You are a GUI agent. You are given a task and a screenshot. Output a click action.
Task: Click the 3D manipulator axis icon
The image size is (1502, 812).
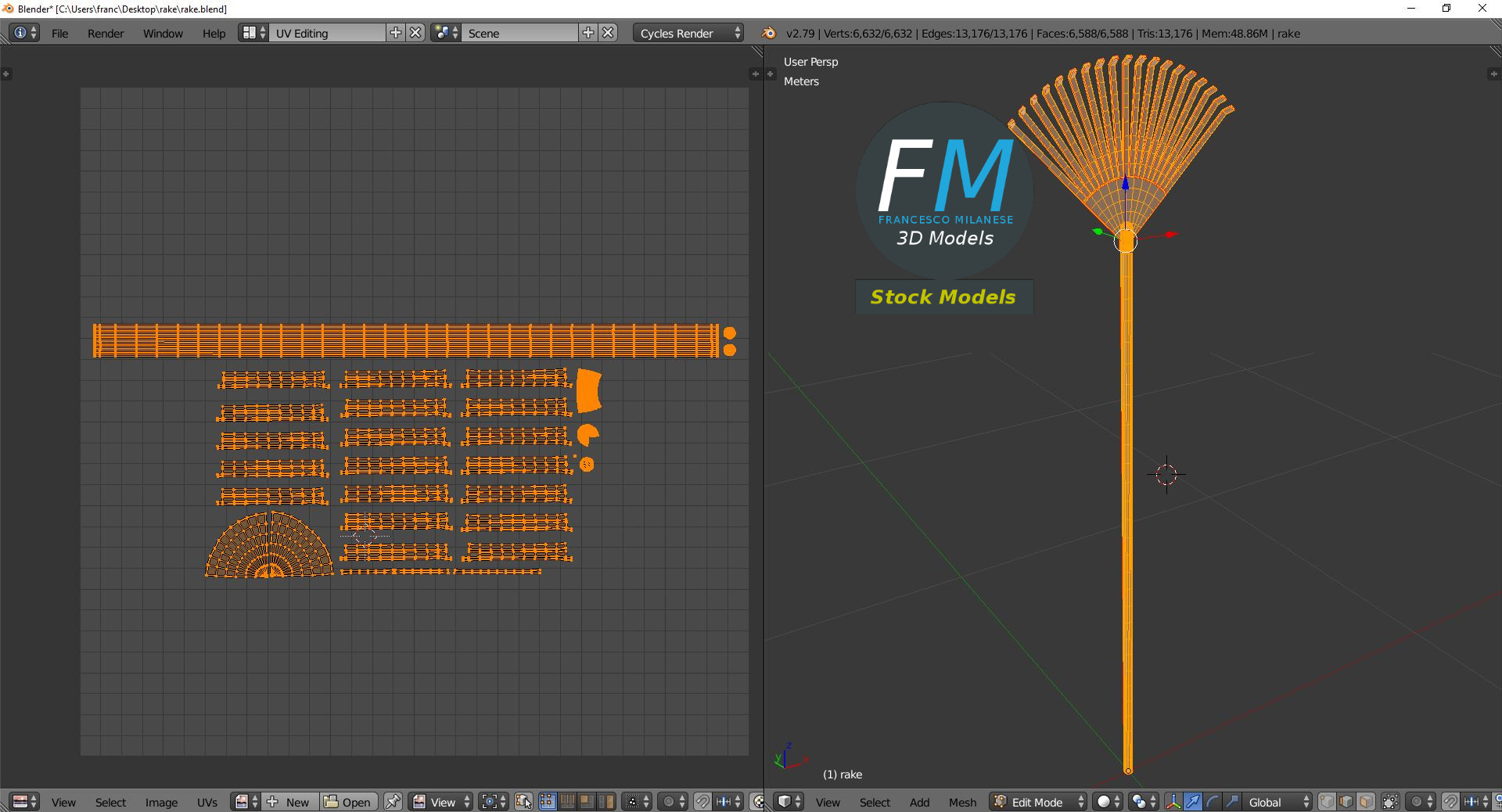[1173, 802]
